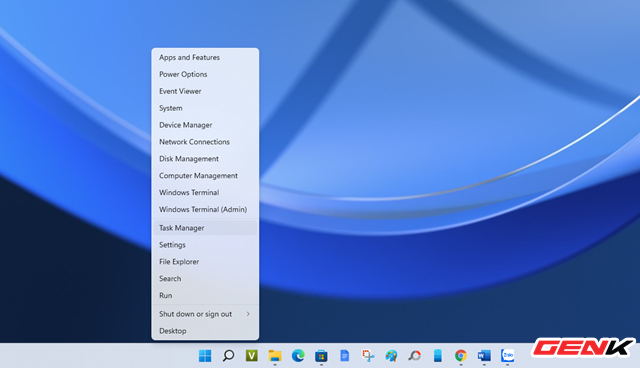Open File Explorer folder icon in taskbar
Screen dimensions: 640x368
tap(275, 356)
